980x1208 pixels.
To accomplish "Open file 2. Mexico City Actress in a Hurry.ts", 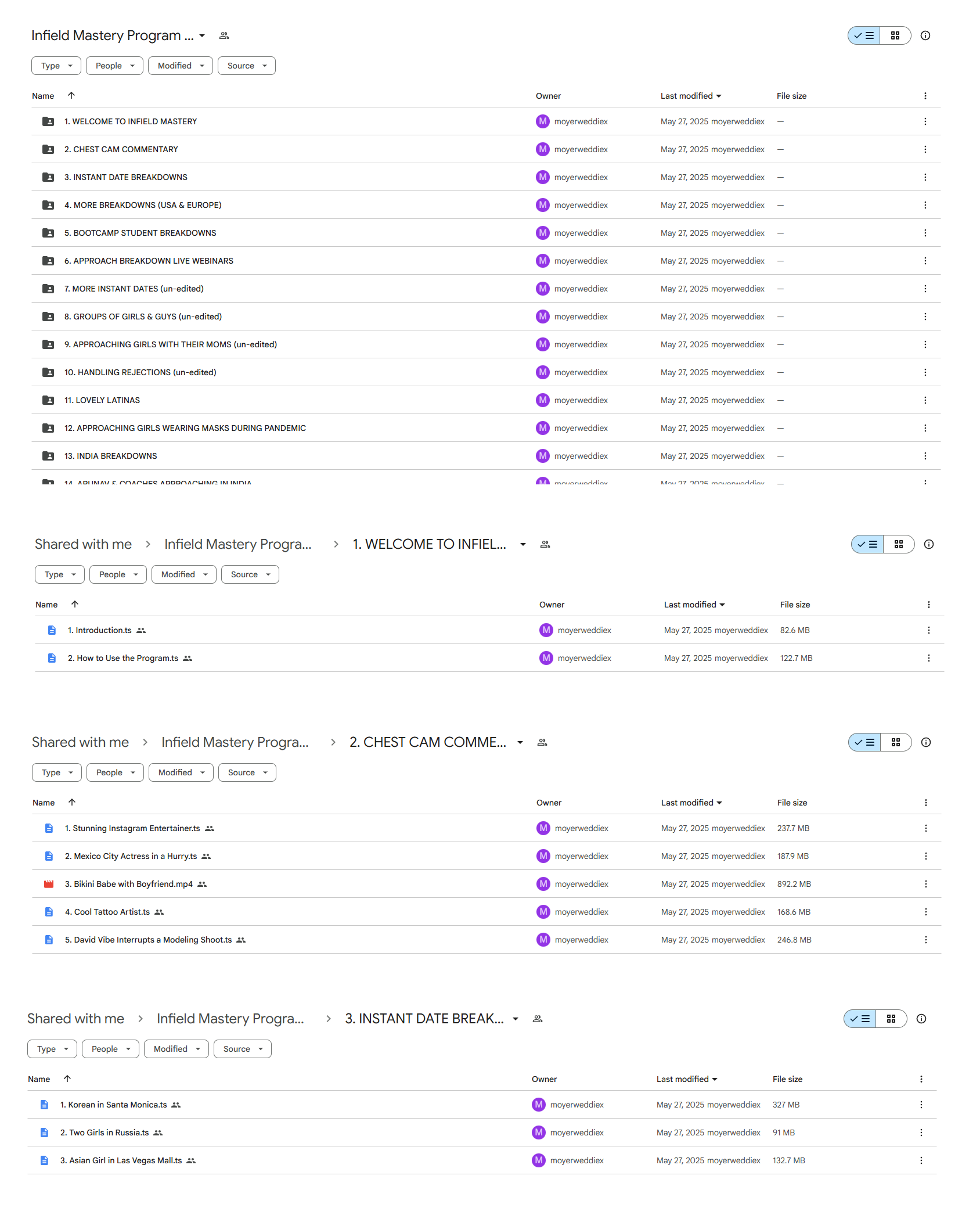I will coord(131,856).
